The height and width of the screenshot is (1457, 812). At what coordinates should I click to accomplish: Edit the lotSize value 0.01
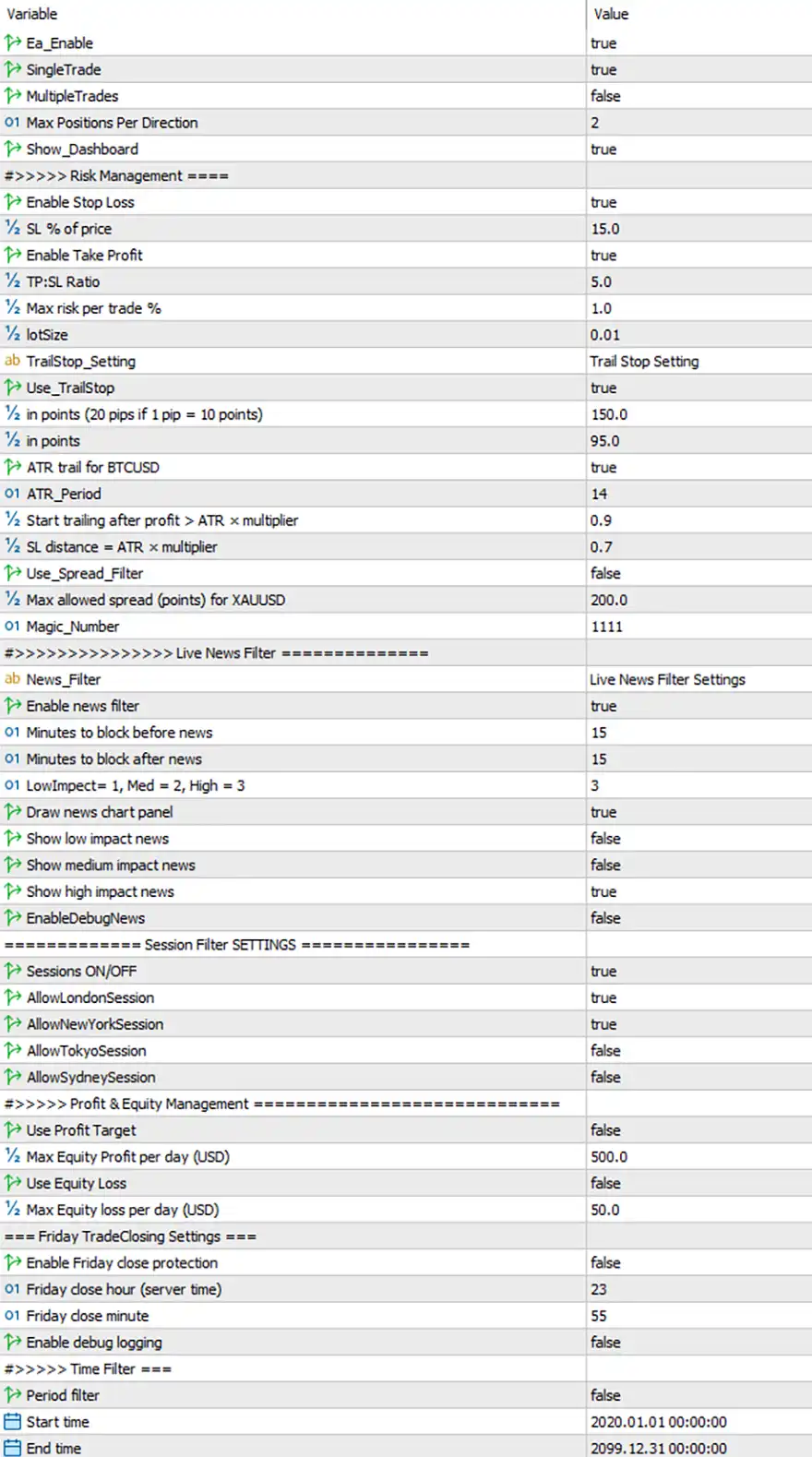[x=699, y=335]
